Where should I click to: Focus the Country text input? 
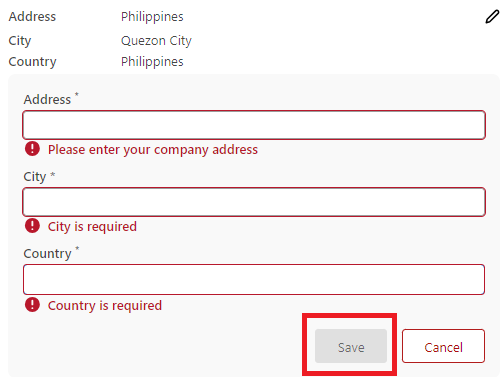(x=254, y=279)
